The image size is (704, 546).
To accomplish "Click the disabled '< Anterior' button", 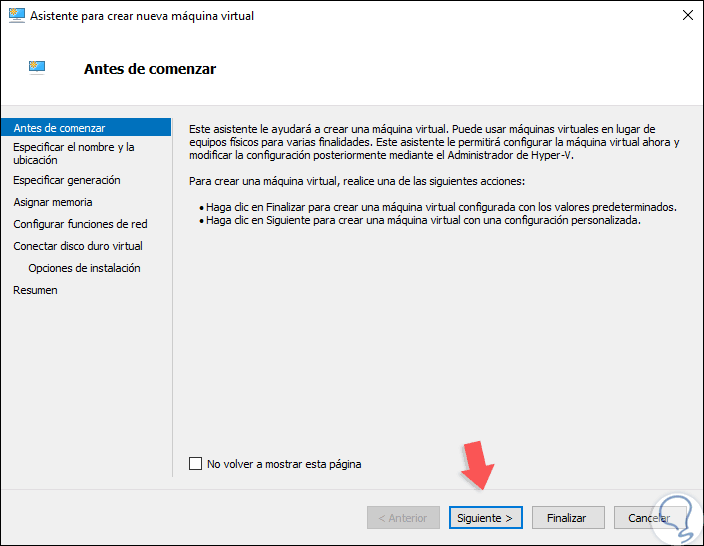I will [403, 518].
